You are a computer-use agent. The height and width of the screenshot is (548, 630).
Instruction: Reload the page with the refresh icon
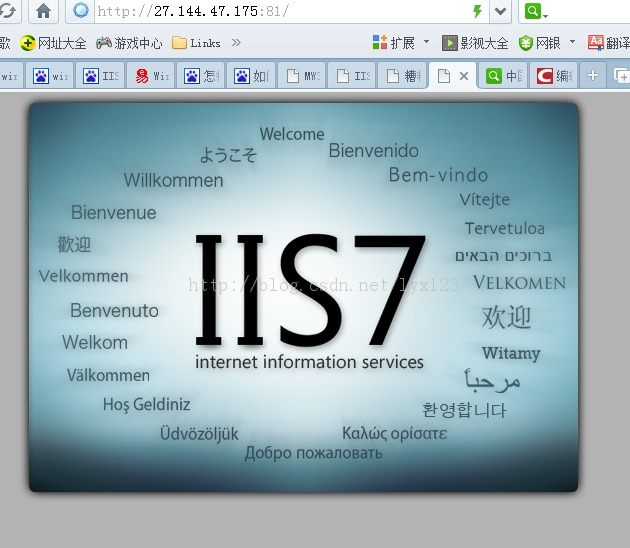click(8, 11)
